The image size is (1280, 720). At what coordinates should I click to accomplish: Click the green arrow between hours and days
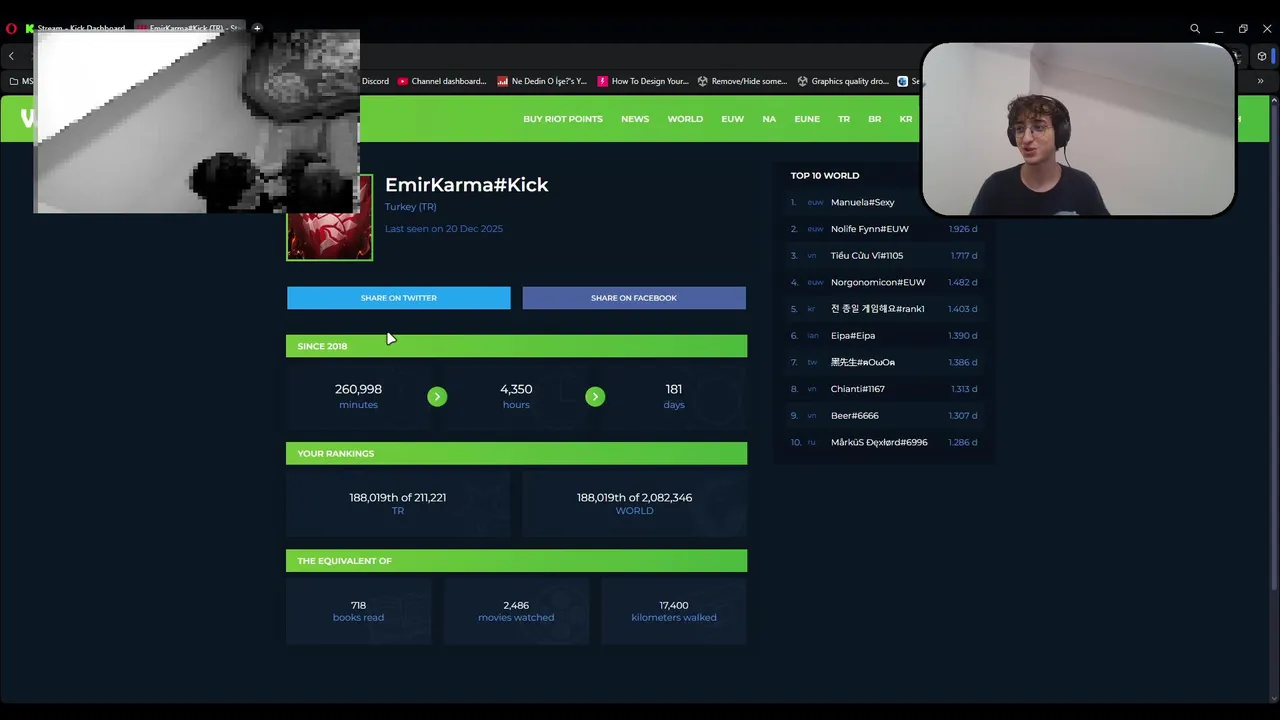595,397
